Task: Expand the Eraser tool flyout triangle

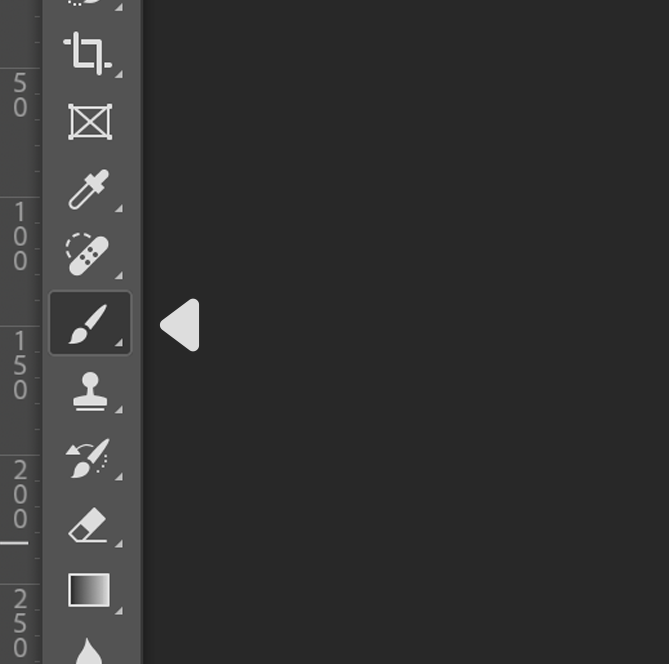Action: point(119,544)
